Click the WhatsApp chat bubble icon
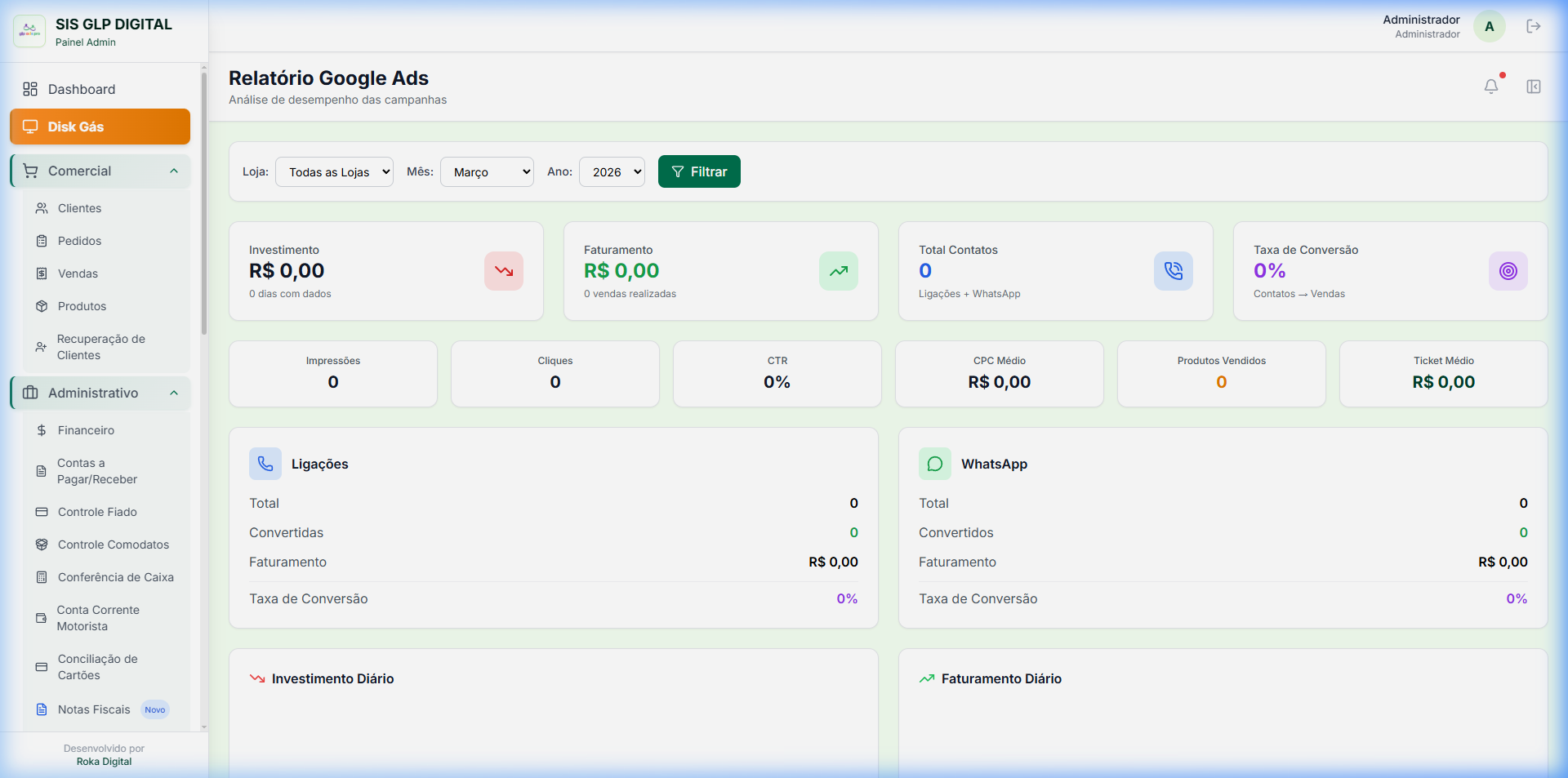The image size is (1568, 778). point(934,464)
